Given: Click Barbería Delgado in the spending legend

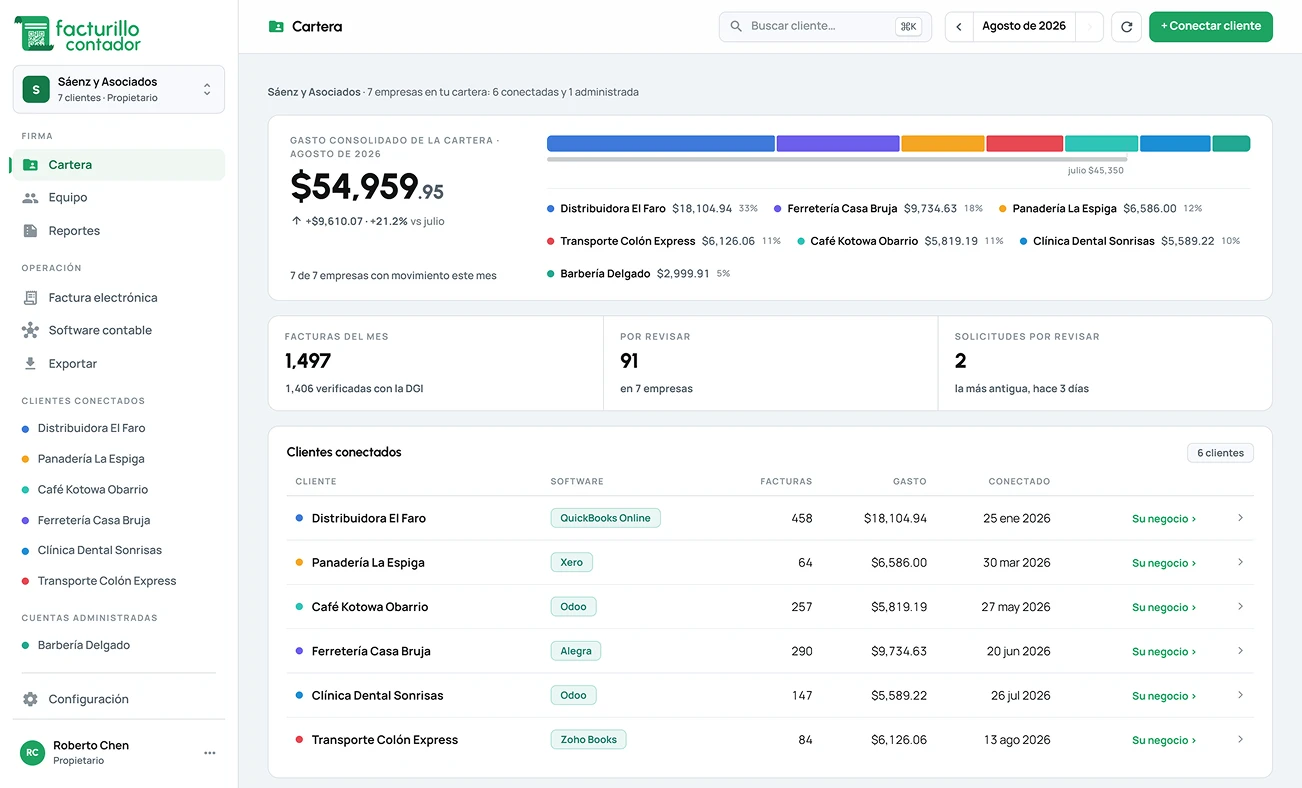Looking at the screenshot, I should (638, 274).
